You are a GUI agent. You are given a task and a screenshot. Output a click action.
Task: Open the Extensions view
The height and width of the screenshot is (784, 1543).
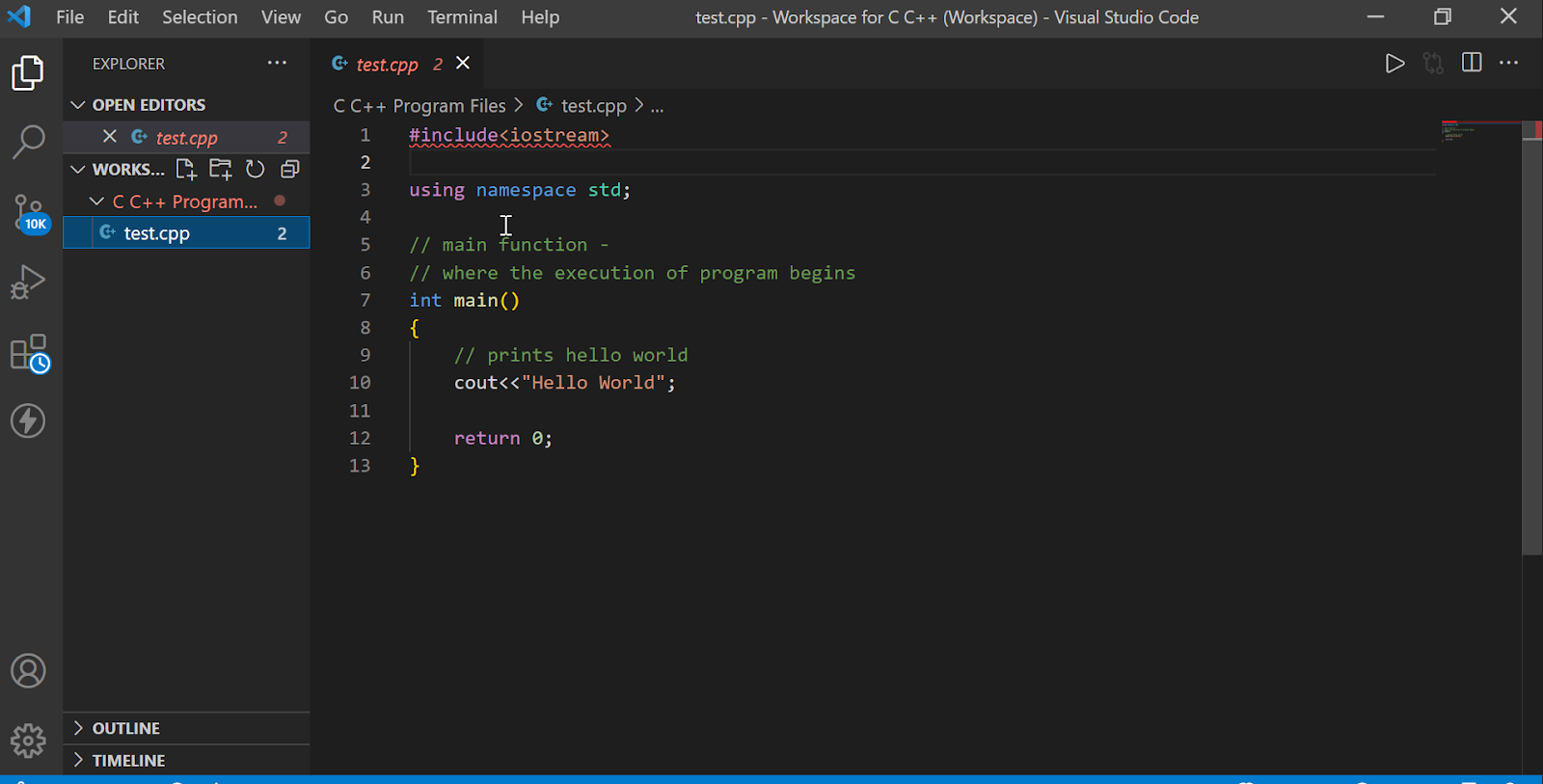click(29, 353)
